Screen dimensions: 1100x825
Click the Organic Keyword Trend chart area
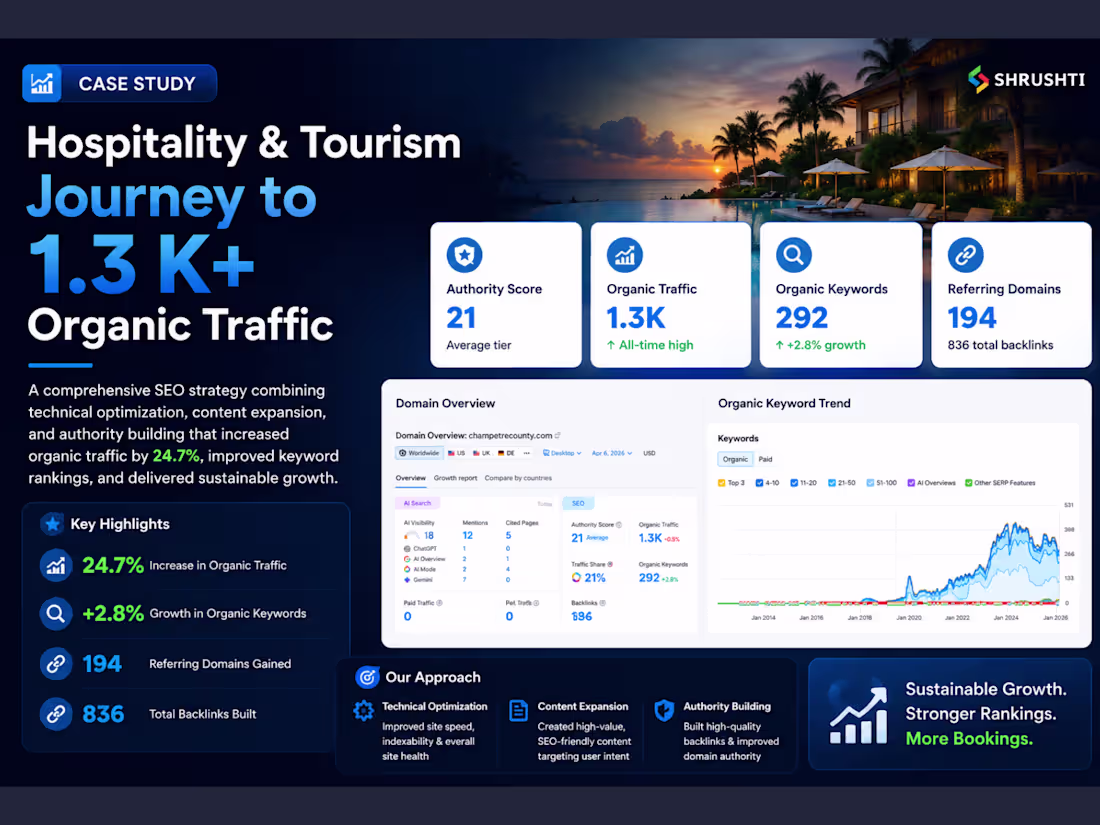(892, 554)
